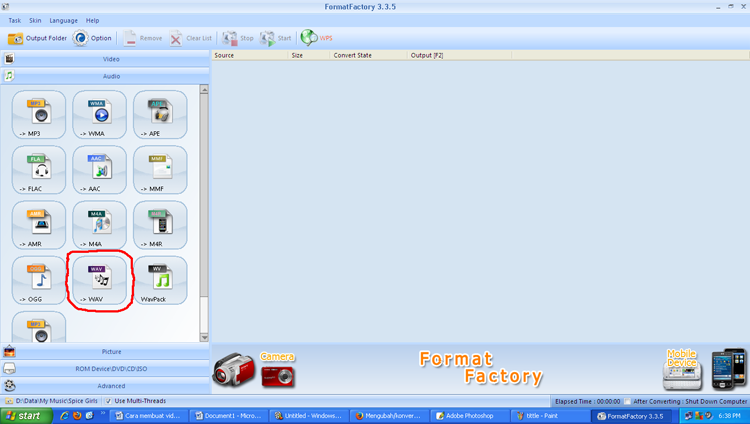
Task: Click the Camera camcorder image
Action: point(233,369)
